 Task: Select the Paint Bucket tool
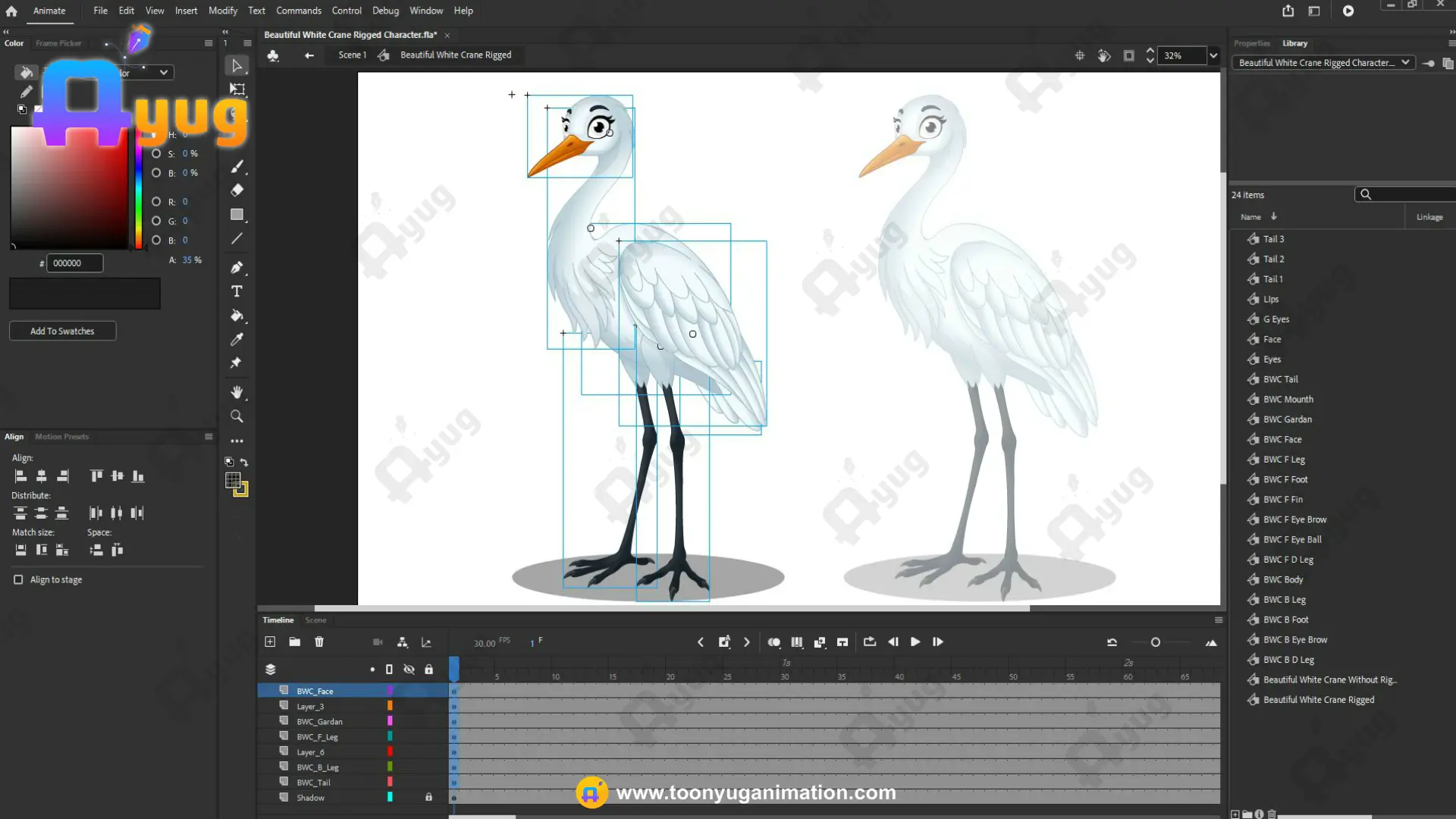[x=237, y=315]
